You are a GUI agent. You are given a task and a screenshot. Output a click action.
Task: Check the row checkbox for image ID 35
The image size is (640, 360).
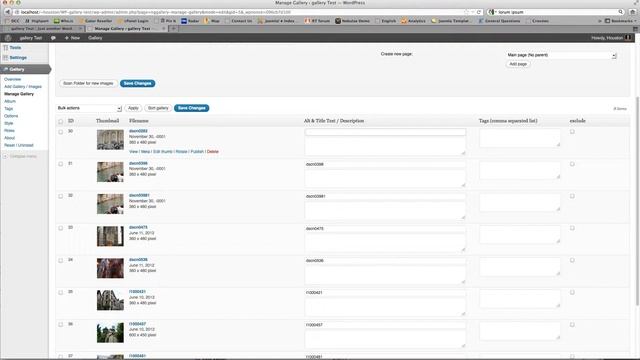click(60, 293)
